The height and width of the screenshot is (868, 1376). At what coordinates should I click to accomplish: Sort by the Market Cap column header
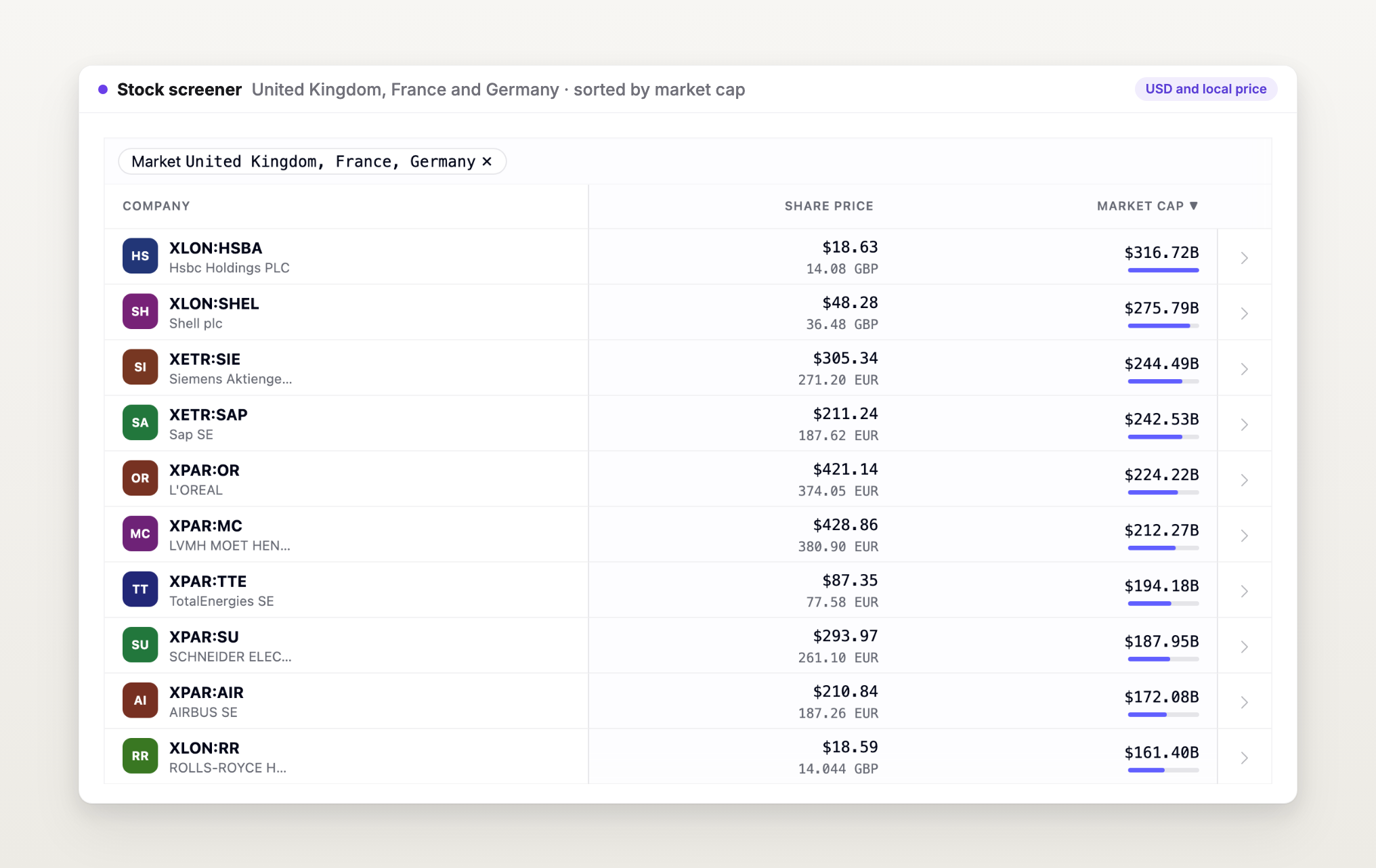(1148, 206)
